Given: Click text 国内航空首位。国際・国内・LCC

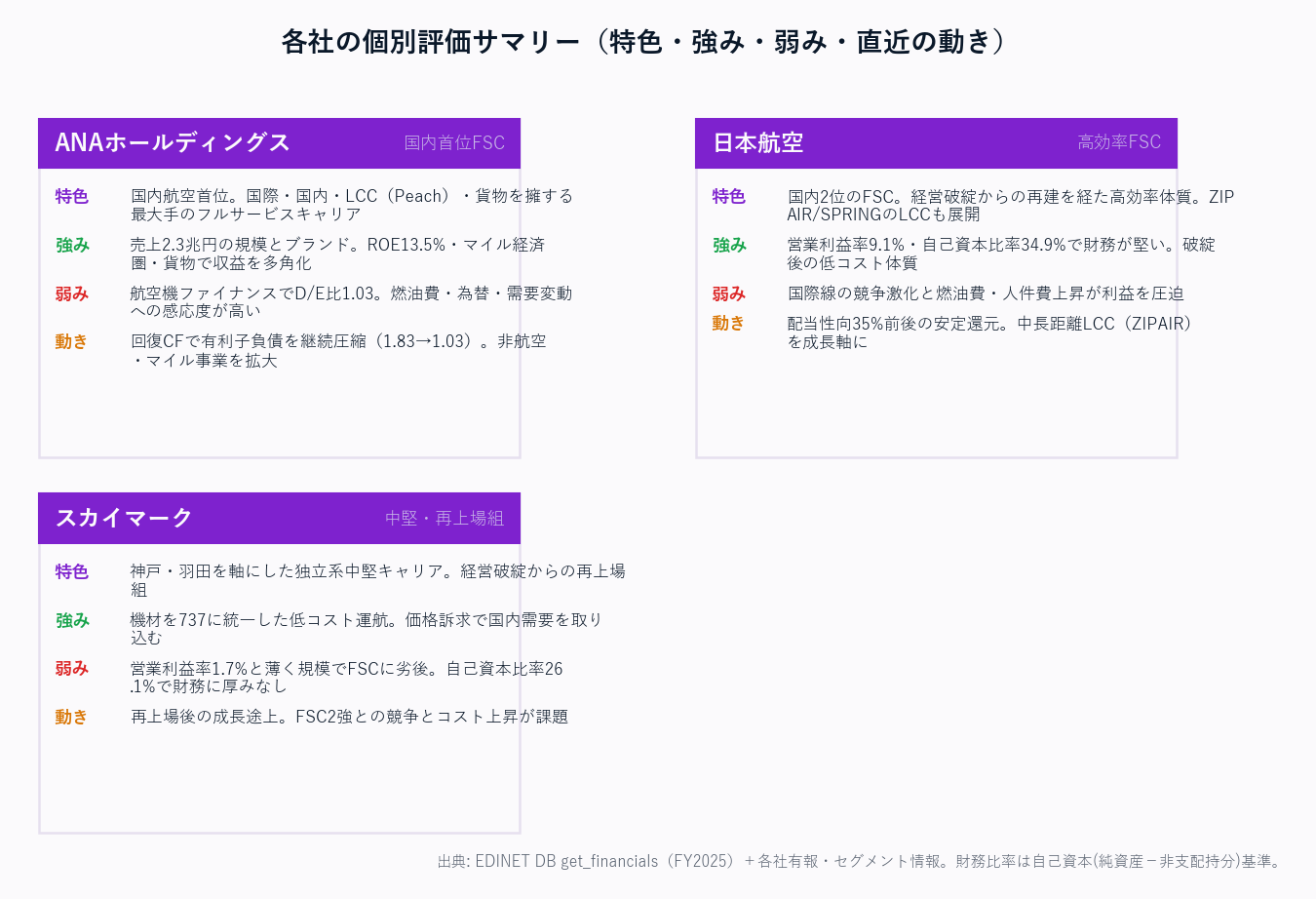Looking at the screenshot, I should pyautogui.click(x=254, y=196).
